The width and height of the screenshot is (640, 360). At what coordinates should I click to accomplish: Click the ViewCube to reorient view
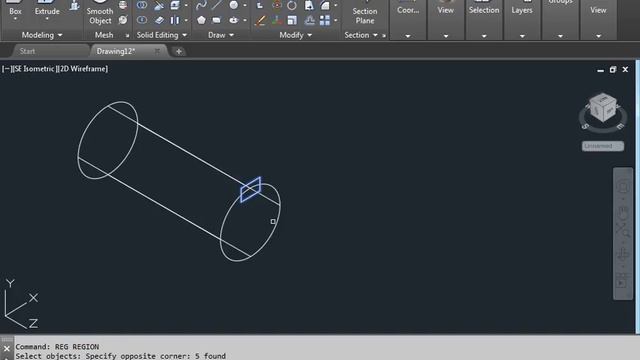pyautogui.click(x=603, y=107)
